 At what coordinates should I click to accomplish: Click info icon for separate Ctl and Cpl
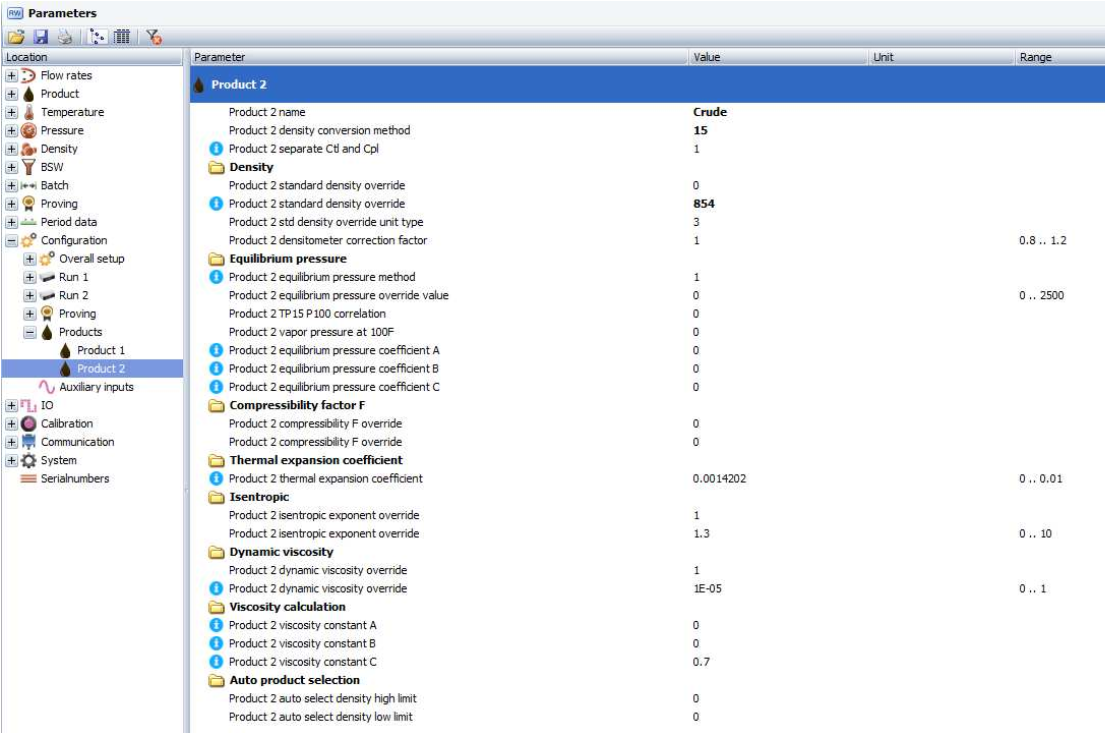tap(216, 149)
